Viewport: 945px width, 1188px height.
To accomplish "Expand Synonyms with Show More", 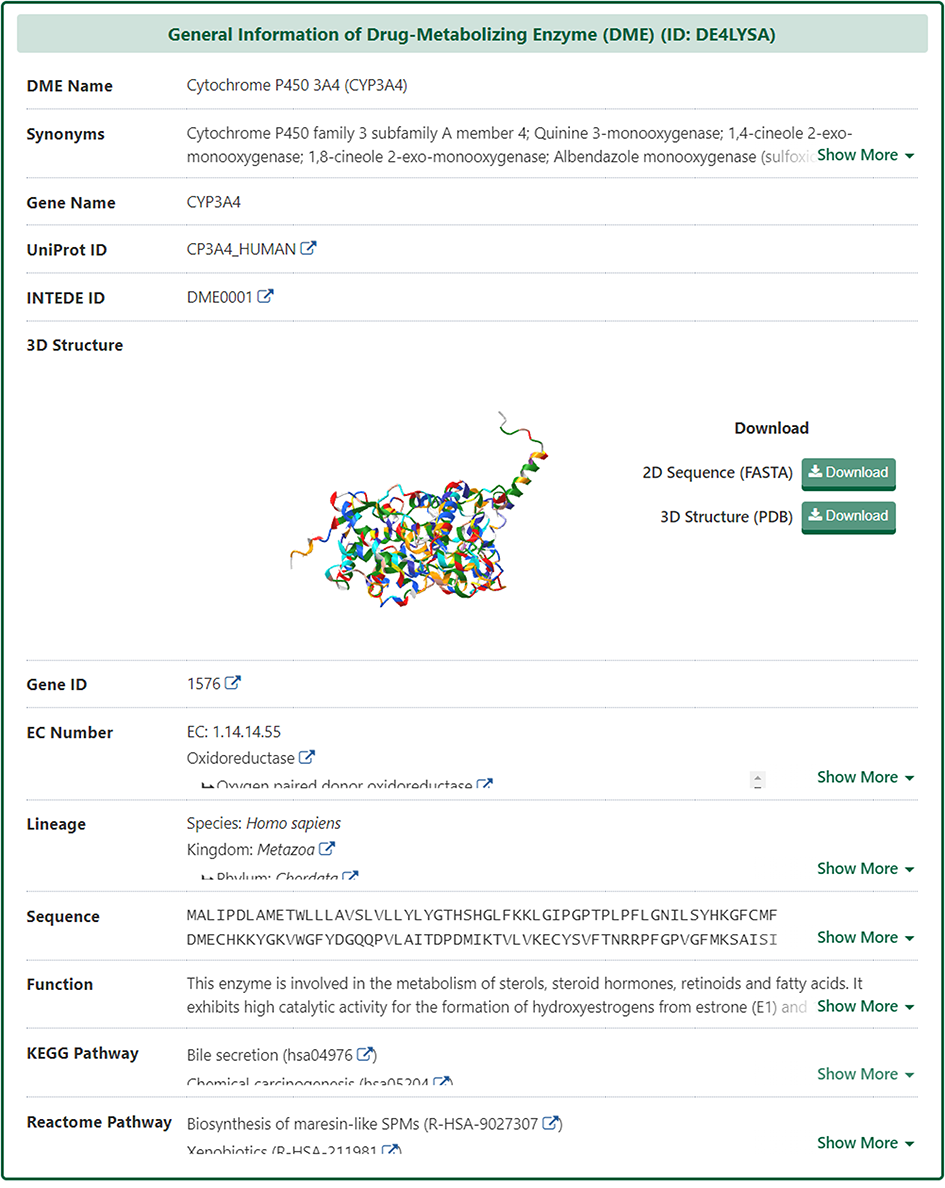I will pyautogui.click(x=865, y=155).
